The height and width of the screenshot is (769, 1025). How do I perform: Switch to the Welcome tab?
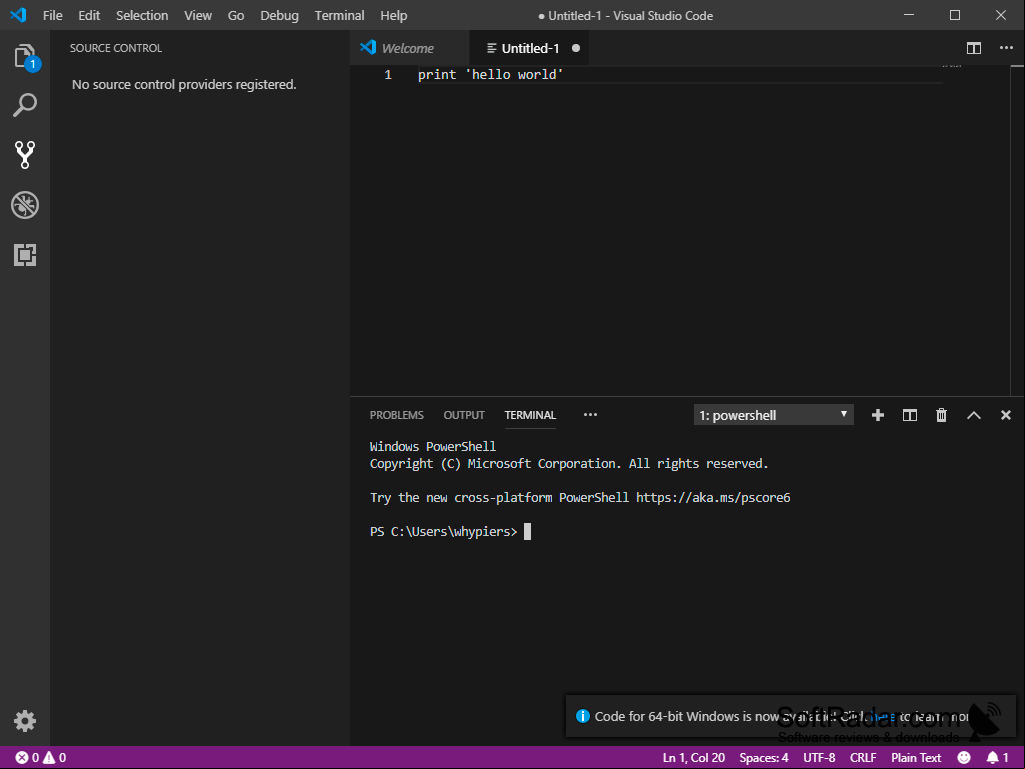(409, 48)
